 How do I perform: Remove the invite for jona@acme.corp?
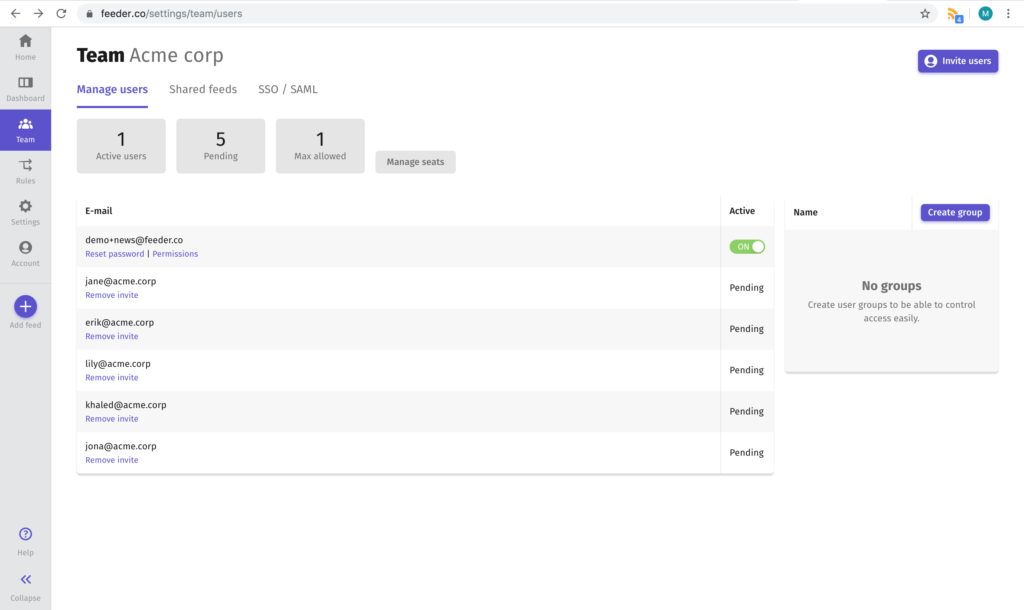coord(112,460)
